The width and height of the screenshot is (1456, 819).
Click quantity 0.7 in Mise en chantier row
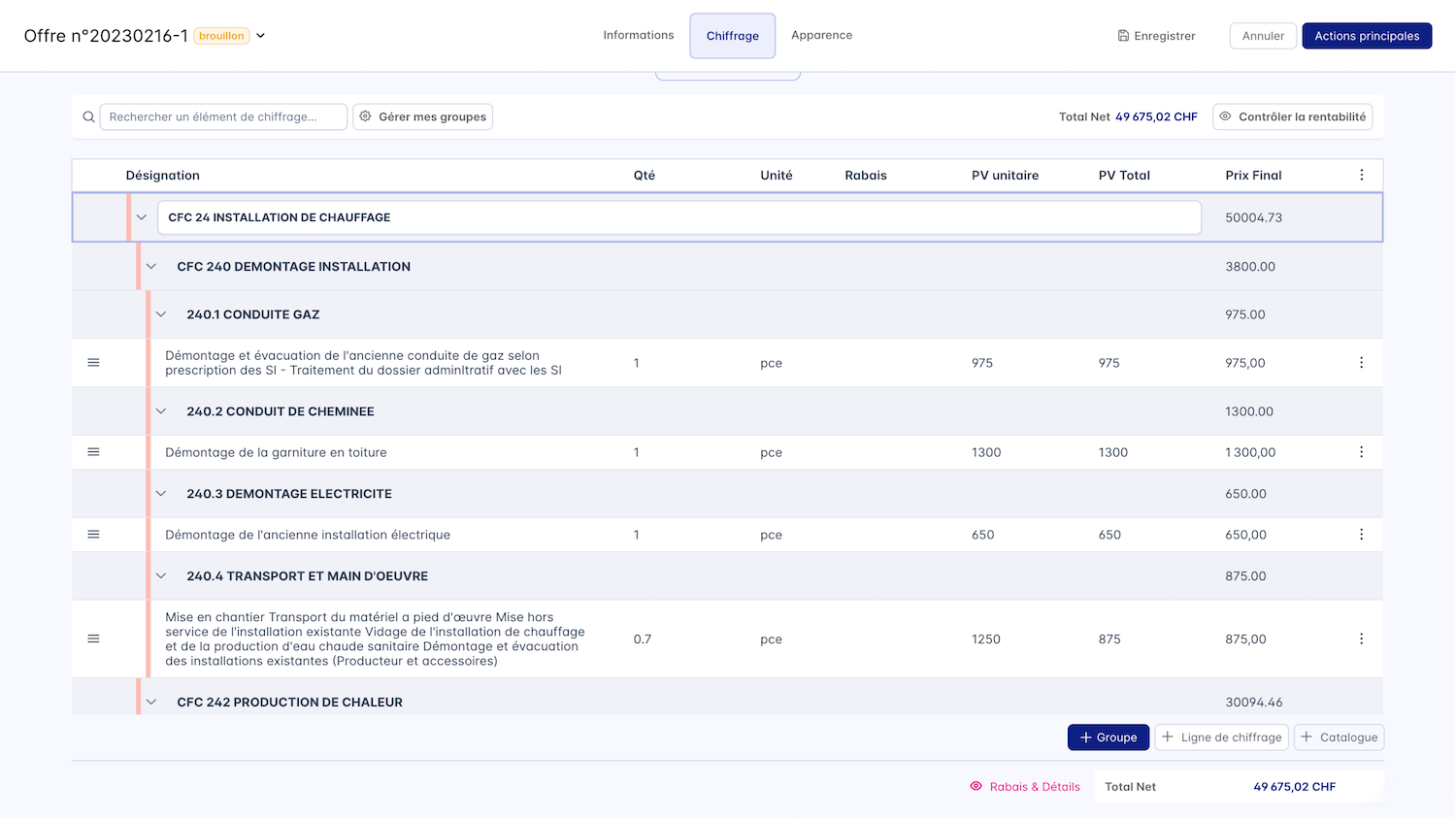tap(643, 639)
